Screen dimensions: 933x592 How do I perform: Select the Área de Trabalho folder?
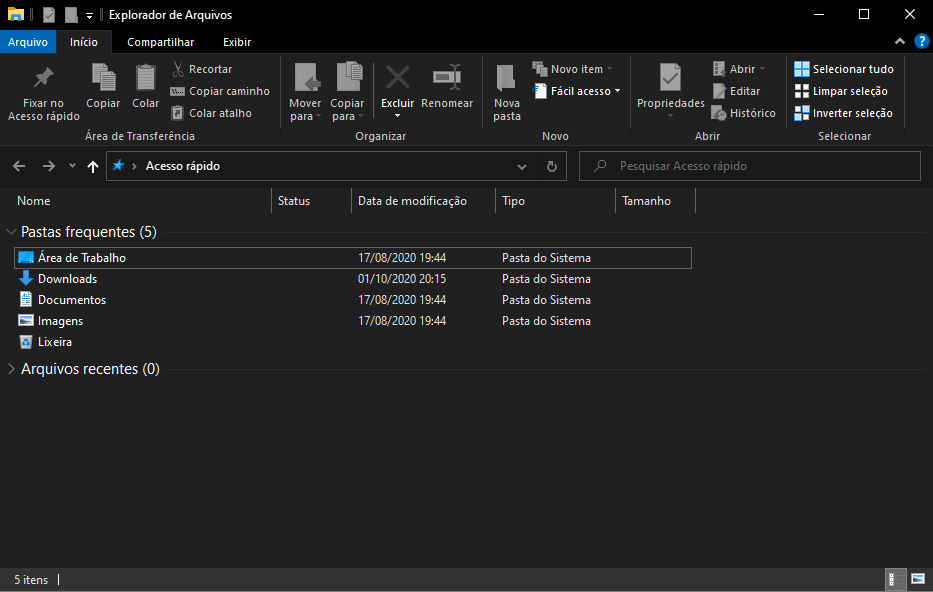click(x=353, y=258)
